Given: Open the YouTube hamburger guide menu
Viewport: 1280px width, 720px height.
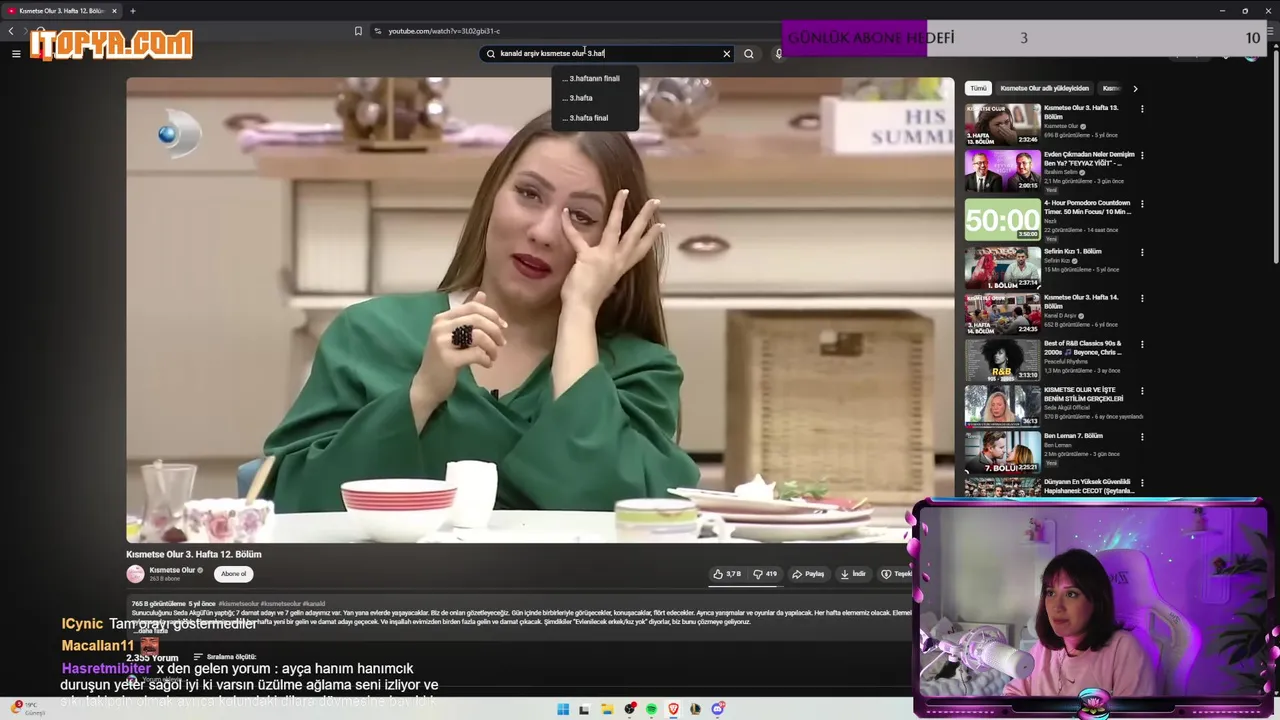Looking at the screenshot, I should click(x=16, y=54).
